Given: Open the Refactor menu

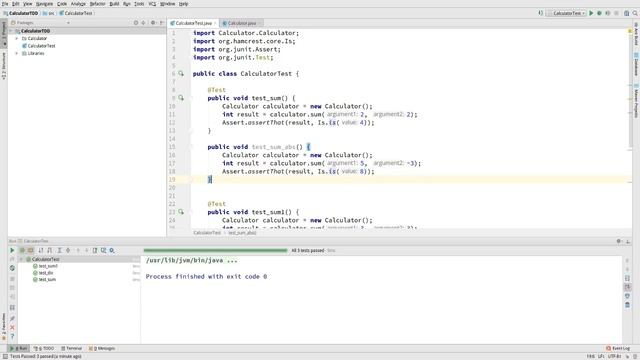Looking at the screenshot, I should pyautogui.click(x=98, y=4).
